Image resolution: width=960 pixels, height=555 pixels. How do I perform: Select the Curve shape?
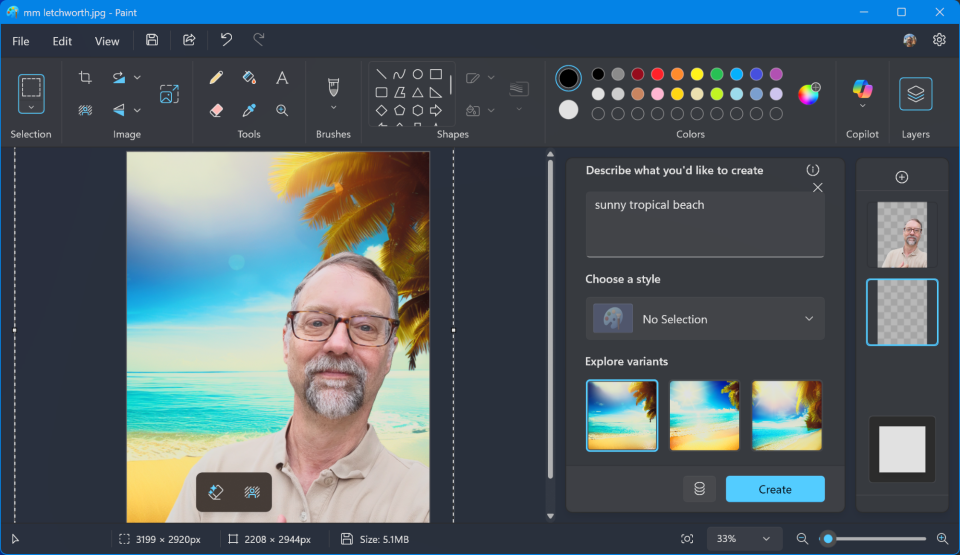click(399, 74)
